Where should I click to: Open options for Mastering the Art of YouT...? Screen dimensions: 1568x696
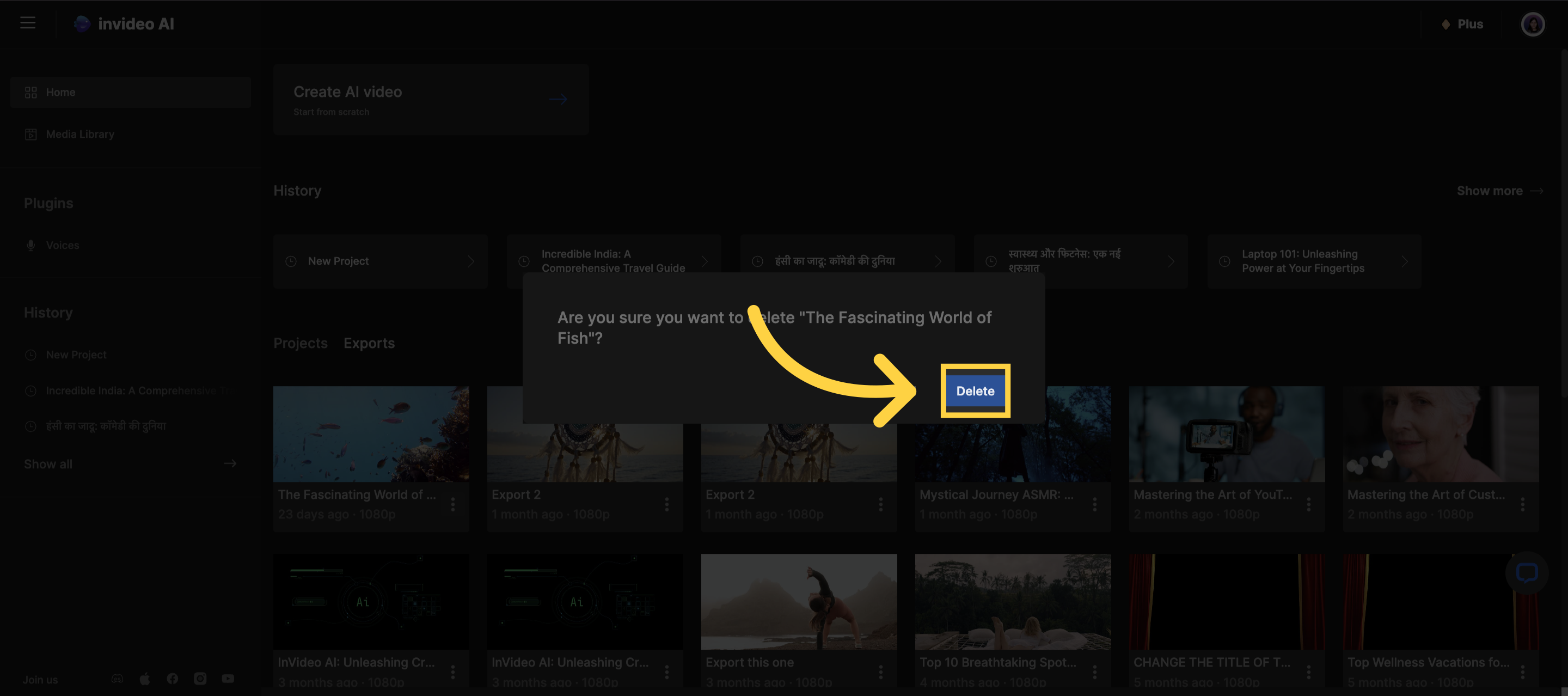coord(1308,504)
